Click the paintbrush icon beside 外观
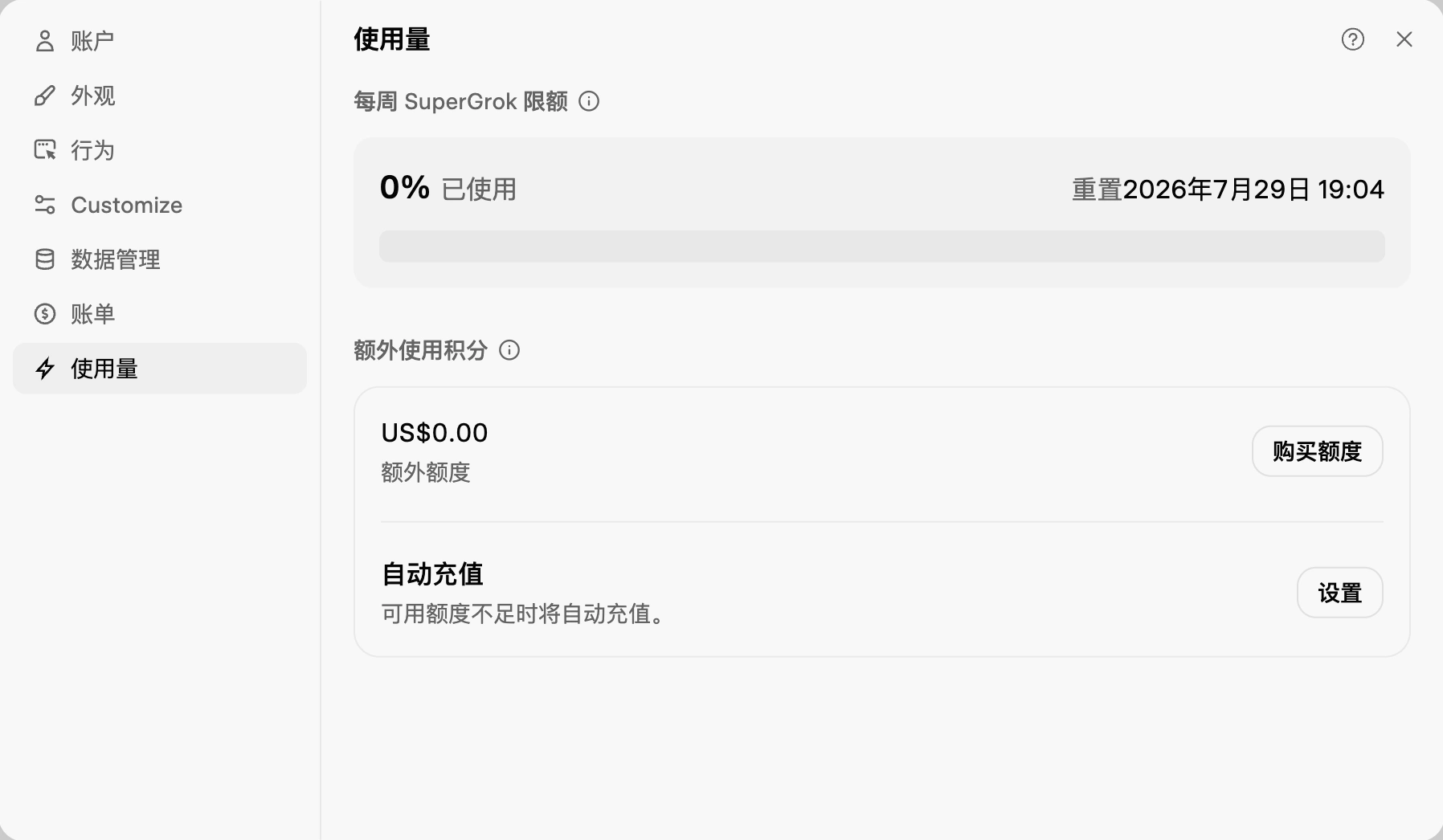The image size is (1443, 840). 45,96
